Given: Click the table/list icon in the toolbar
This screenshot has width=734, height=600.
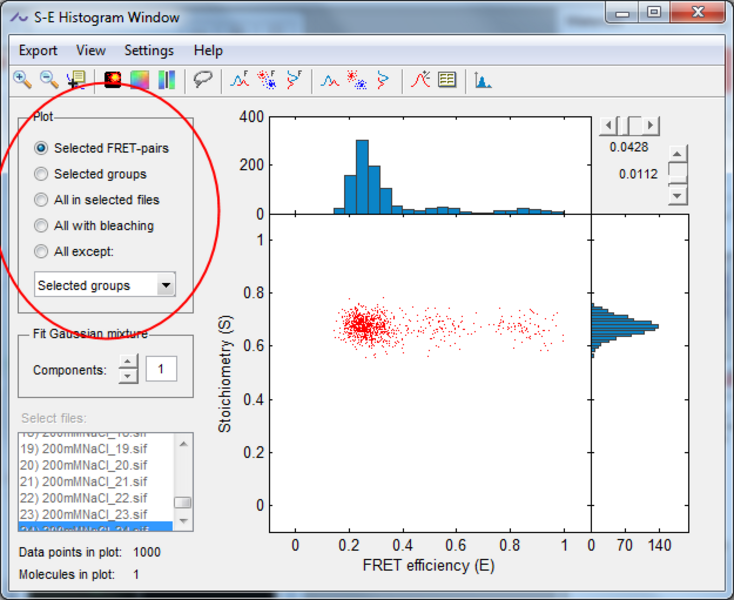Looking at the screenshot, I should (x=447, y=80).
